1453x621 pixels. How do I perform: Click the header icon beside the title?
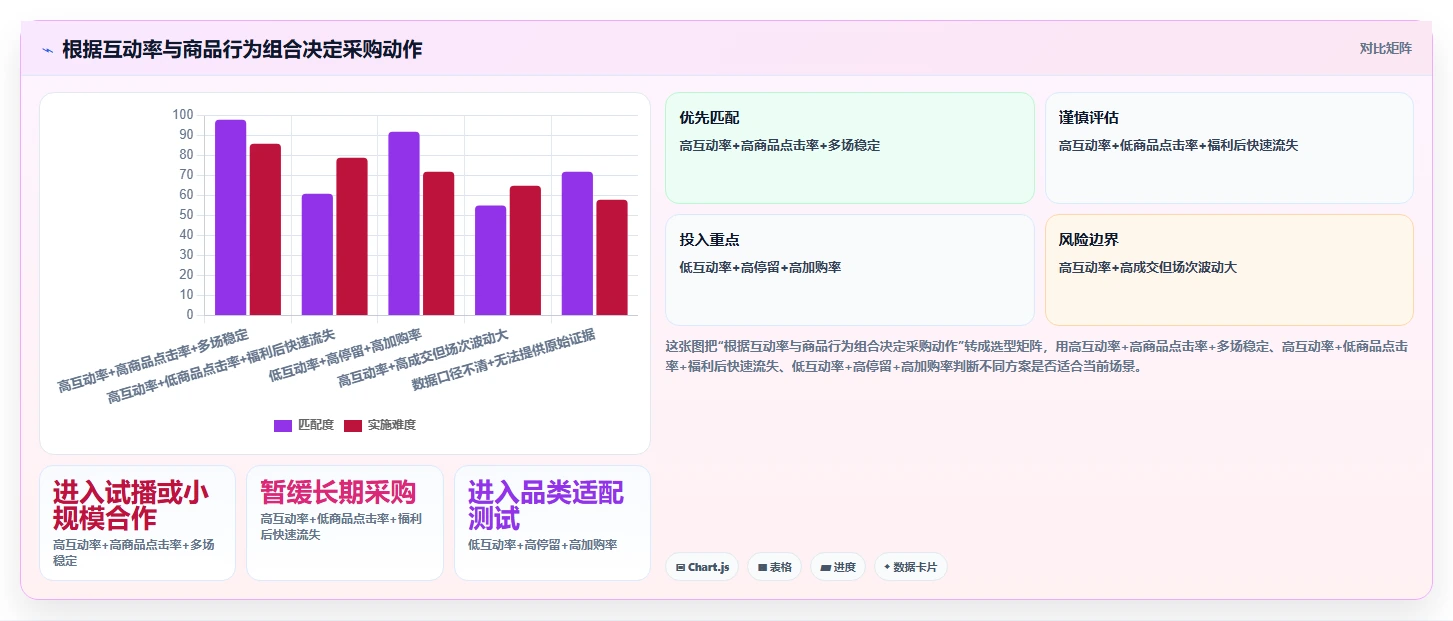pos(47,49)
